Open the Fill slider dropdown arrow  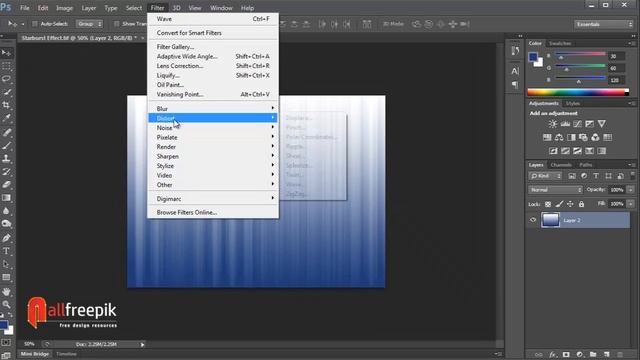[631, 204]
